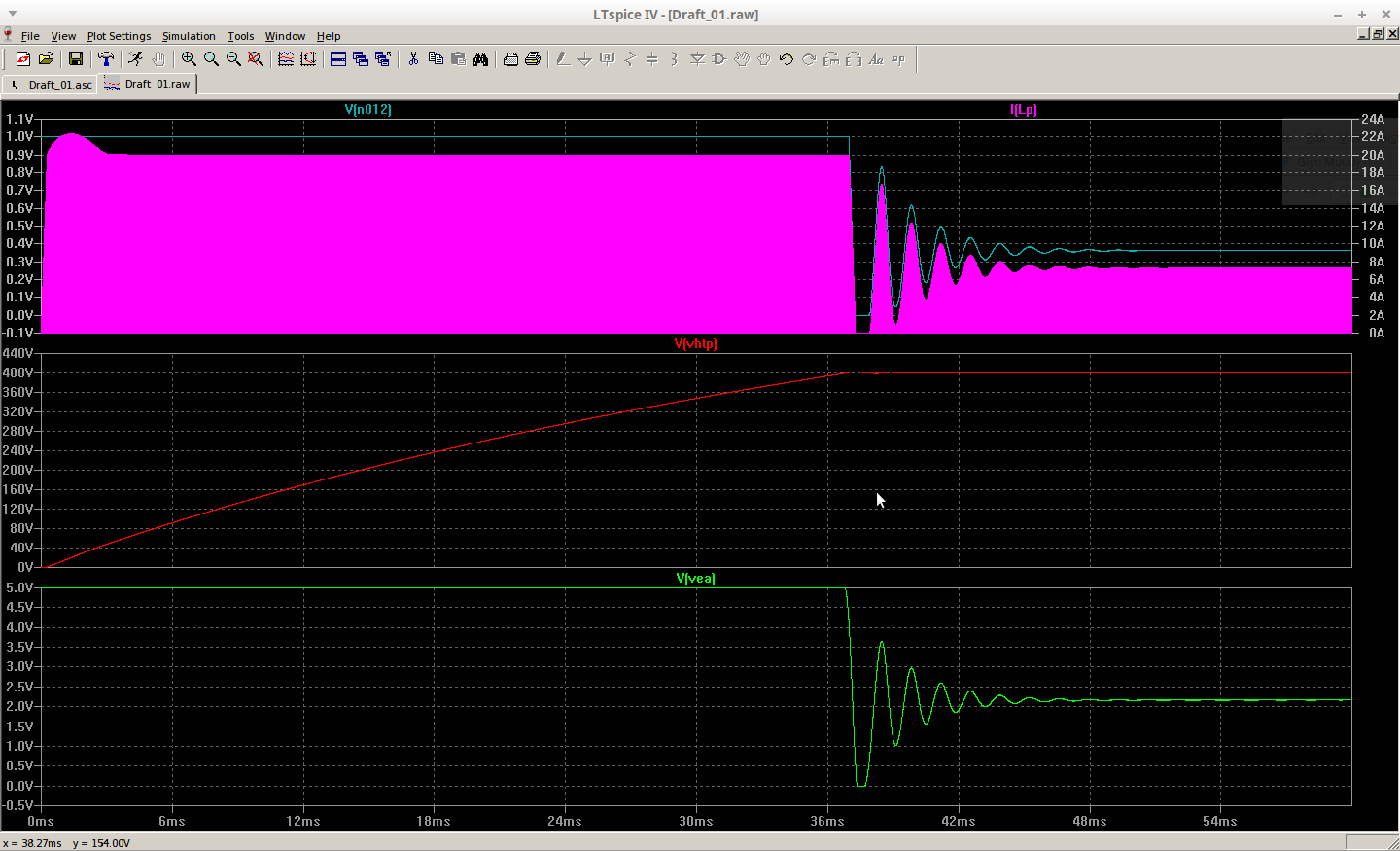Select the Zoom In magnifier icon

click(189, 59)
